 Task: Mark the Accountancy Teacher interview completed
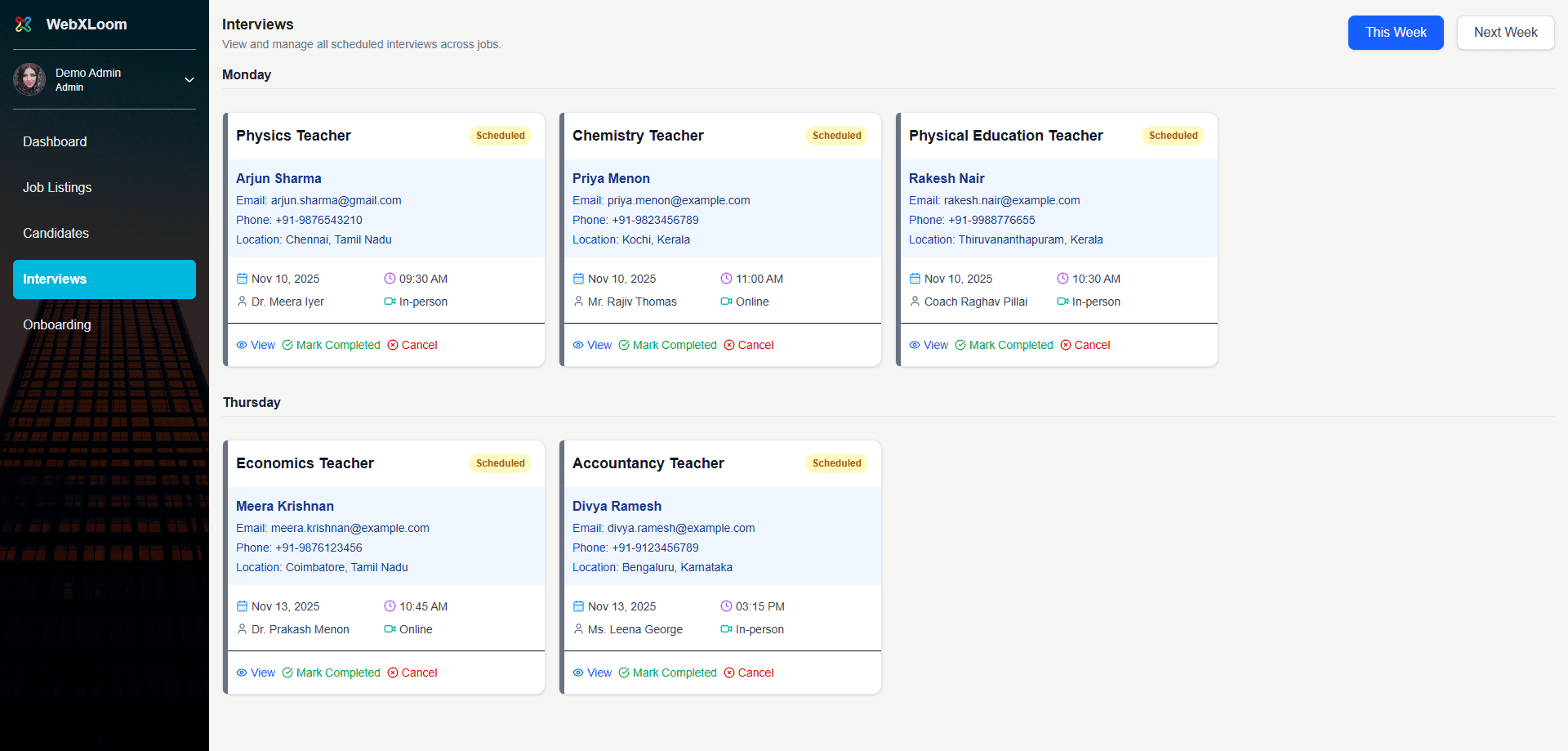[x=667, y=673]
